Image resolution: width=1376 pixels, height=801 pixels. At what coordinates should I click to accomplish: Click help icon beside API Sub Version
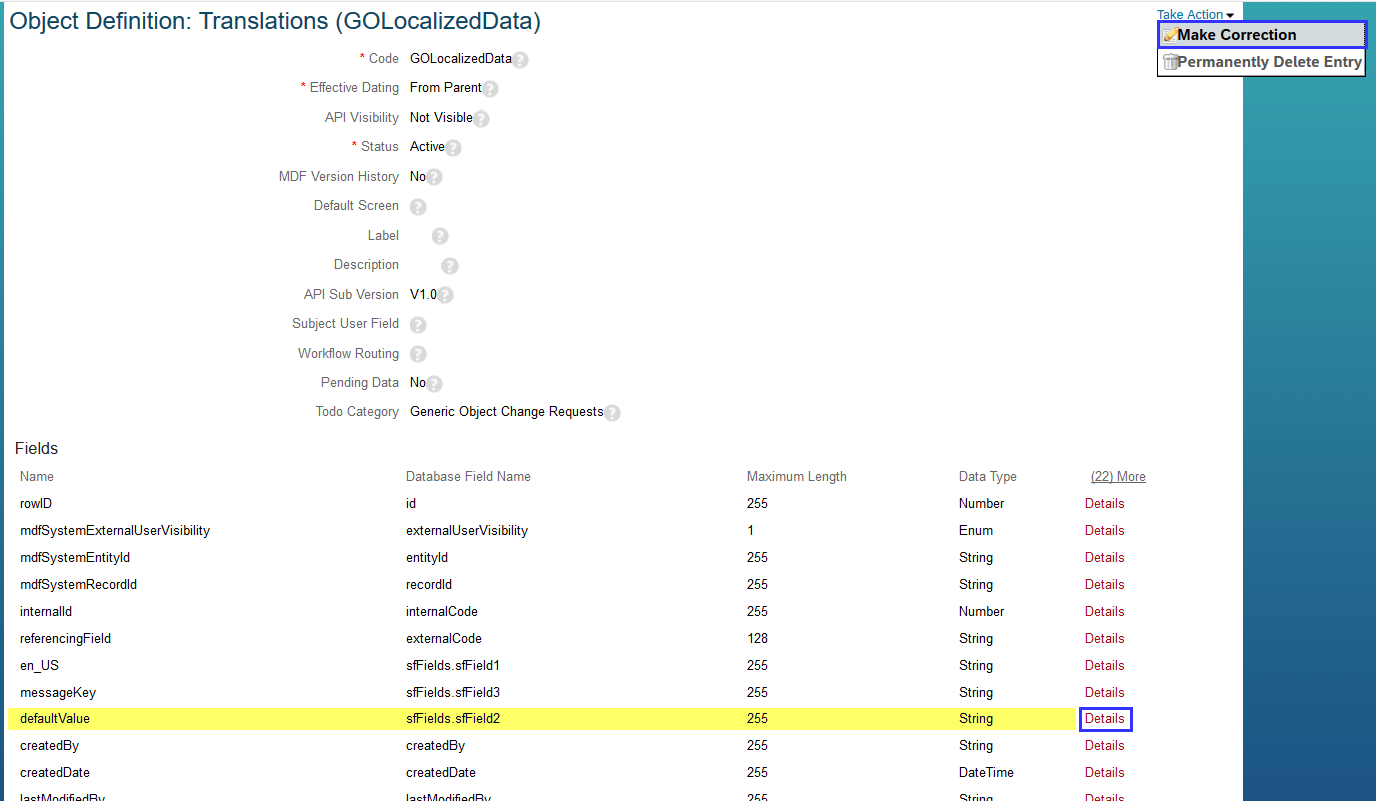tap(445, 295)
